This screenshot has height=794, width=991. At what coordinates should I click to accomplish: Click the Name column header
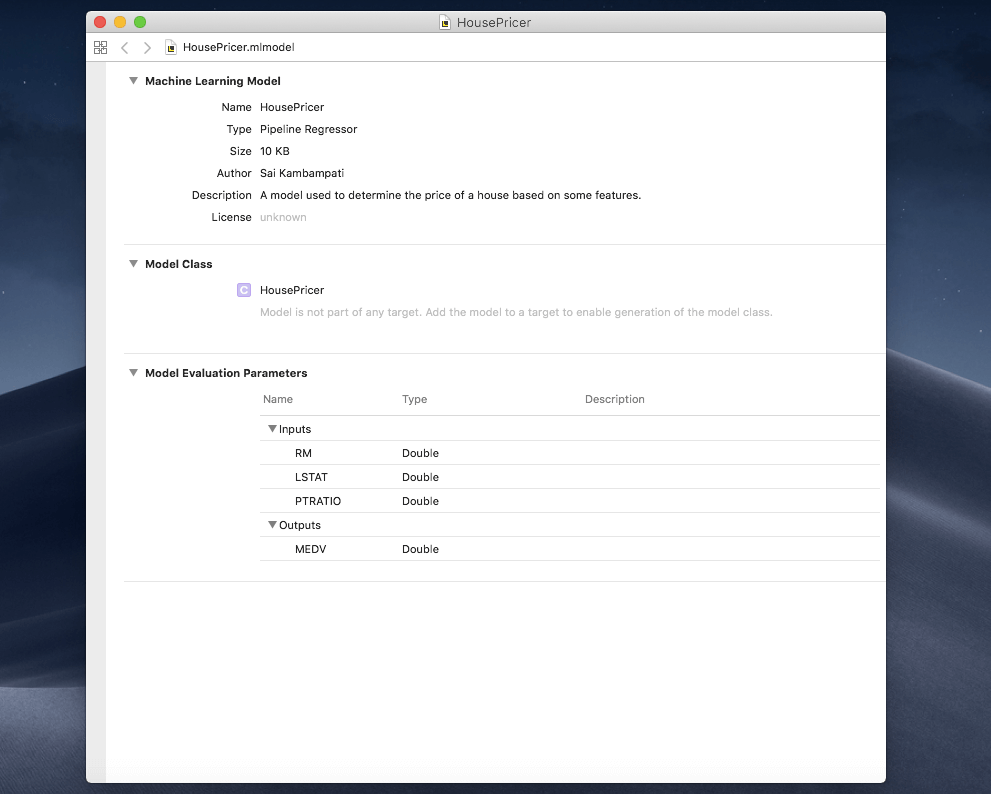coord(278,399)
